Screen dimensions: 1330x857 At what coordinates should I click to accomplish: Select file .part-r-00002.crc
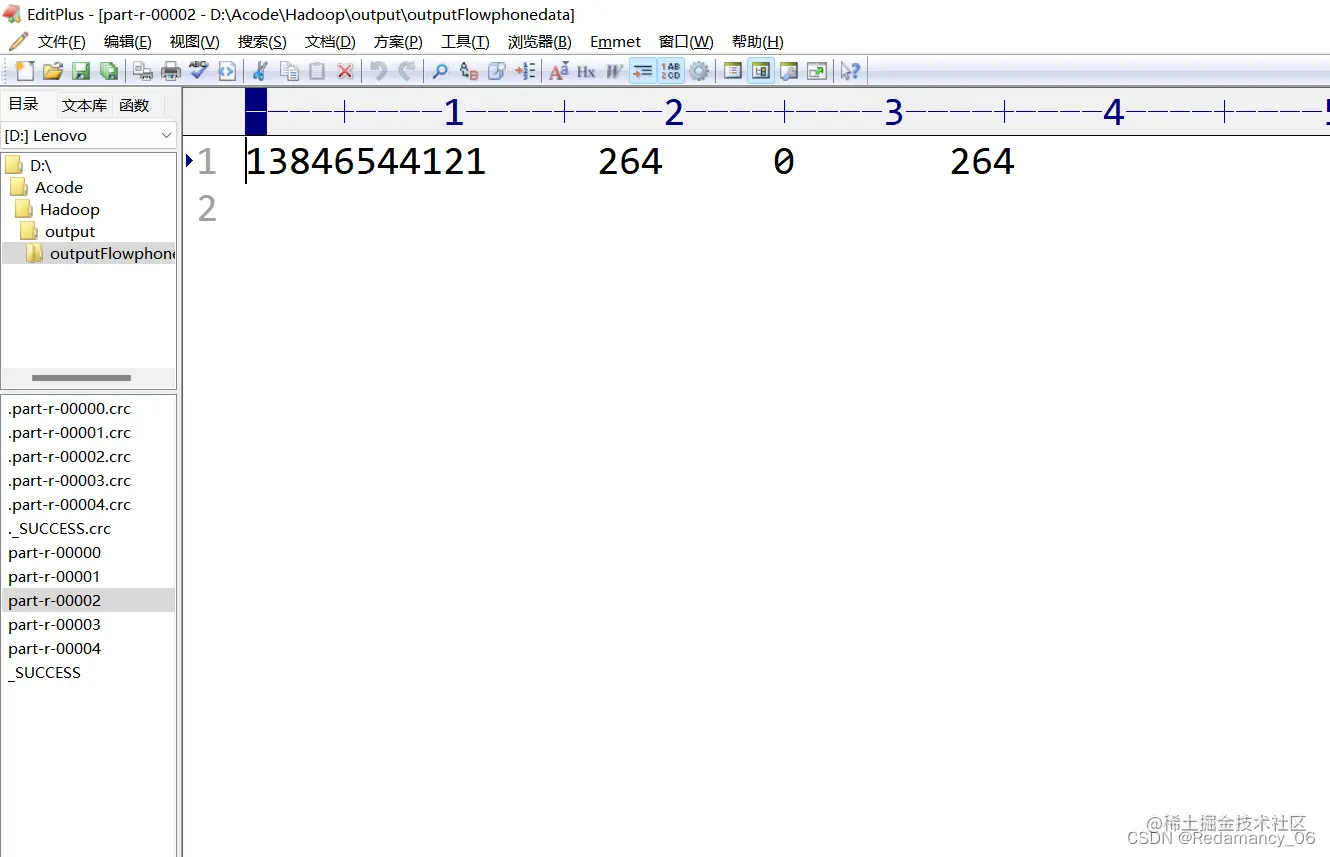69,456
